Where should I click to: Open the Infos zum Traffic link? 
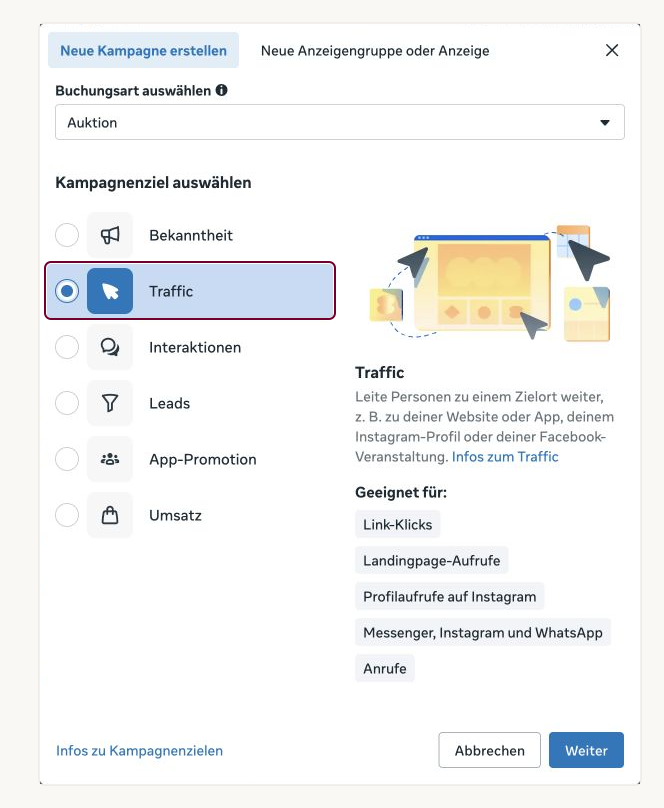click(505, 457)
